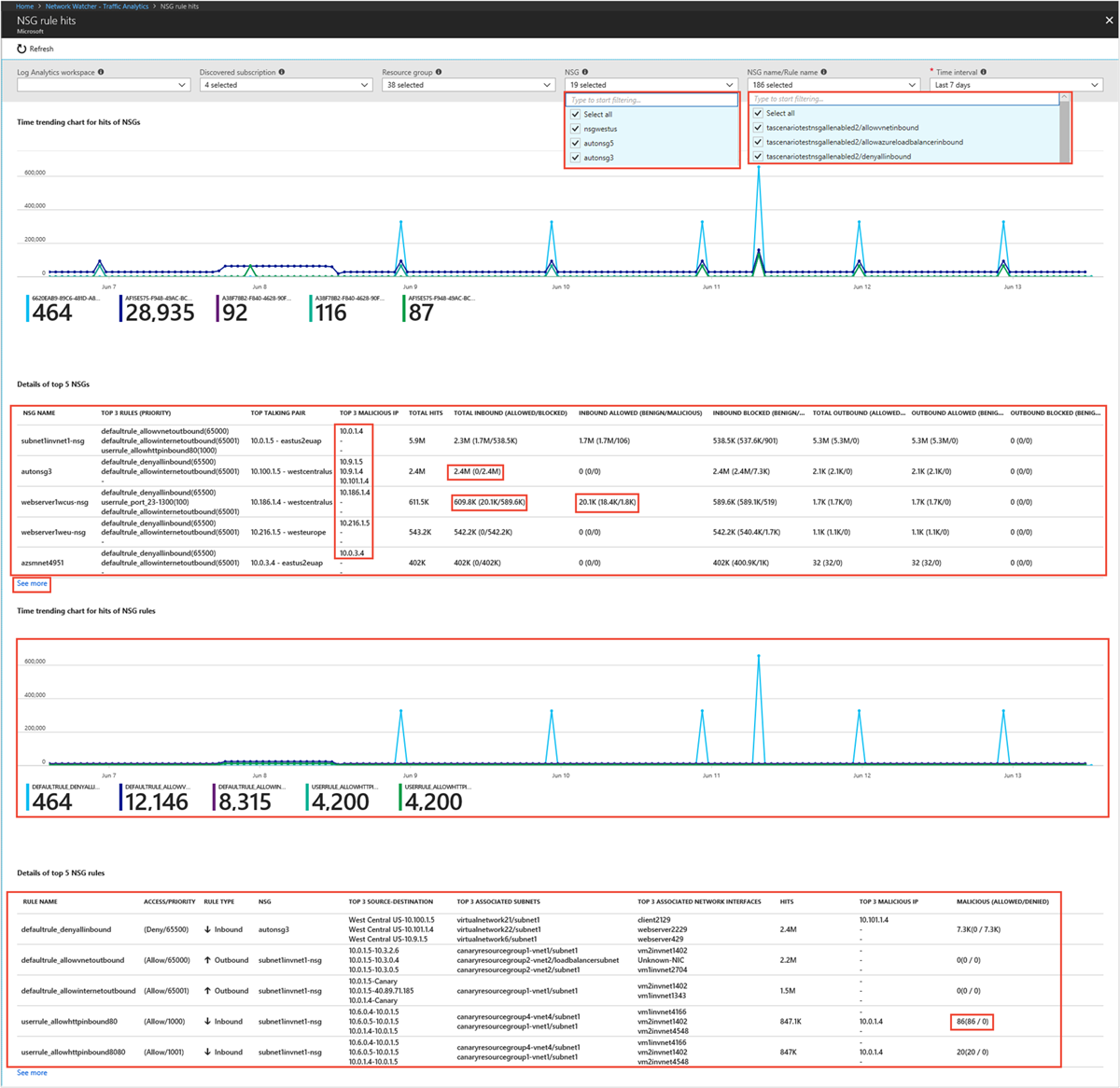
Task: Uncheck the allowvnetinbound rule checkbox
Action: point(758,128)
